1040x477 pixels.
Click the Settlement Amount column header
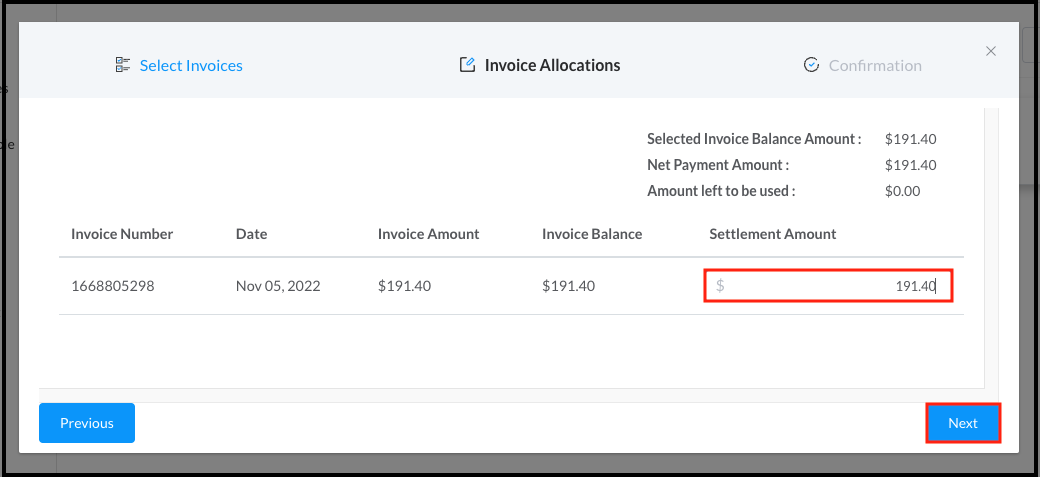(x=772, y=234)
